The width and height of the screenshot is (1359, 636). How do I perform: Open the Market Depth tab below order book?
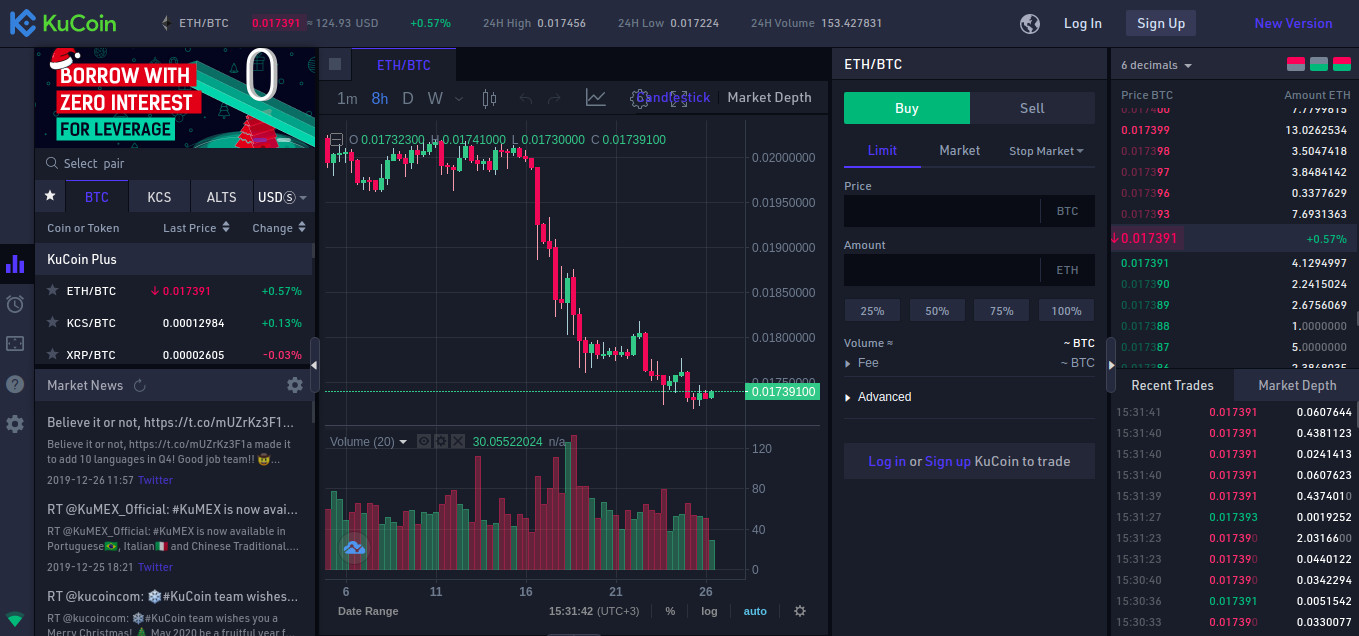[x=1296, y=385]
